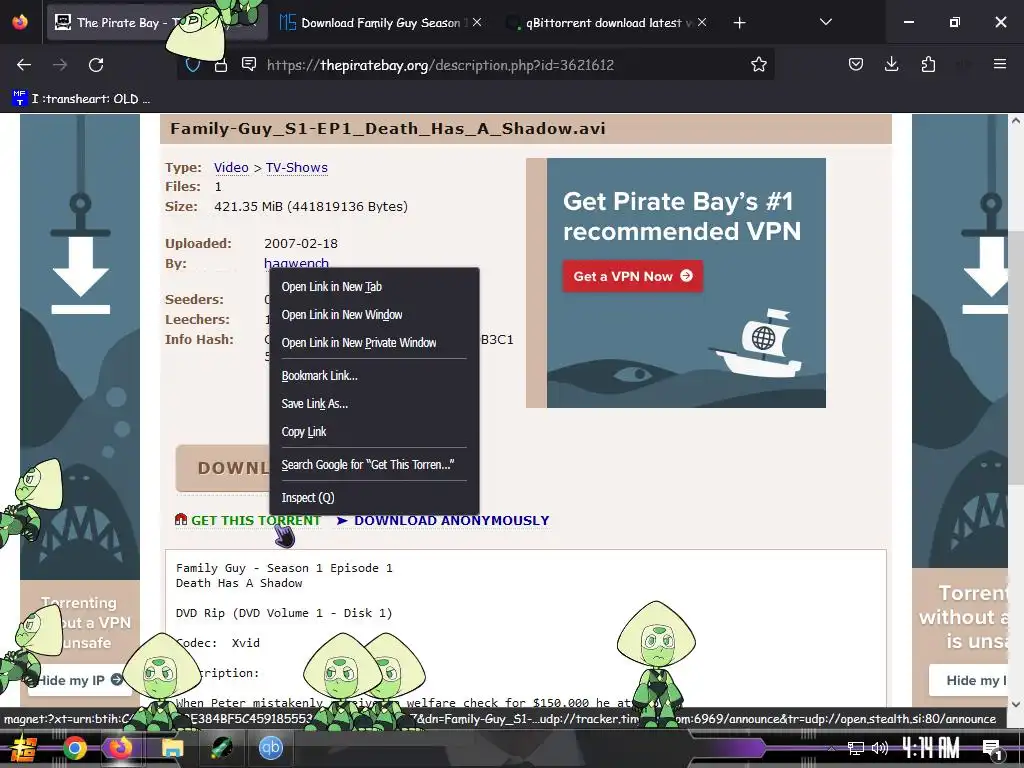
Task: Choose Open Link in New Tab
Action: tap(374, 287)
